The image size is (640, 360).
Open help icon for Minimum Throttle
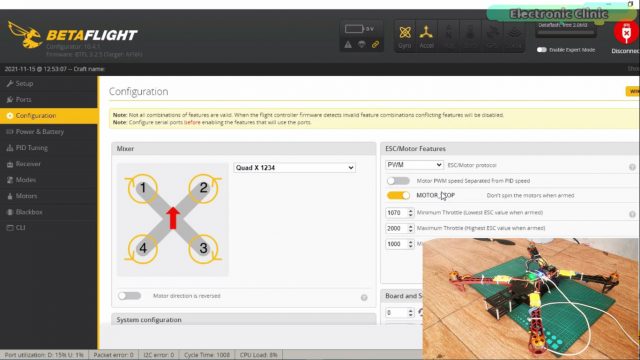[632, 214]
